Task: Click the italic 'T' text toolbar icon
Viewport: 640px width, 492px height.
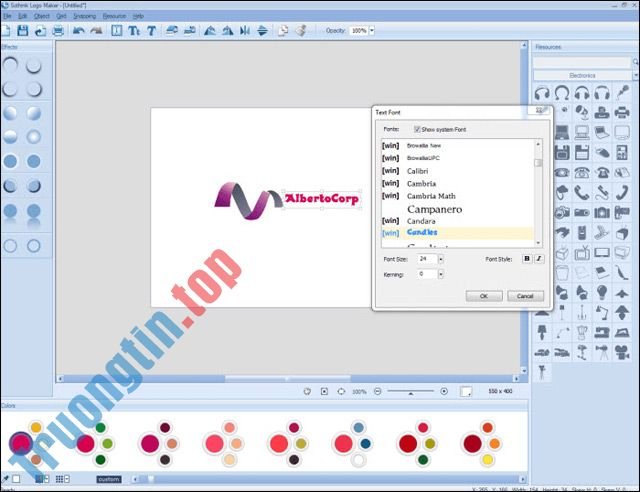Action: 151,31
